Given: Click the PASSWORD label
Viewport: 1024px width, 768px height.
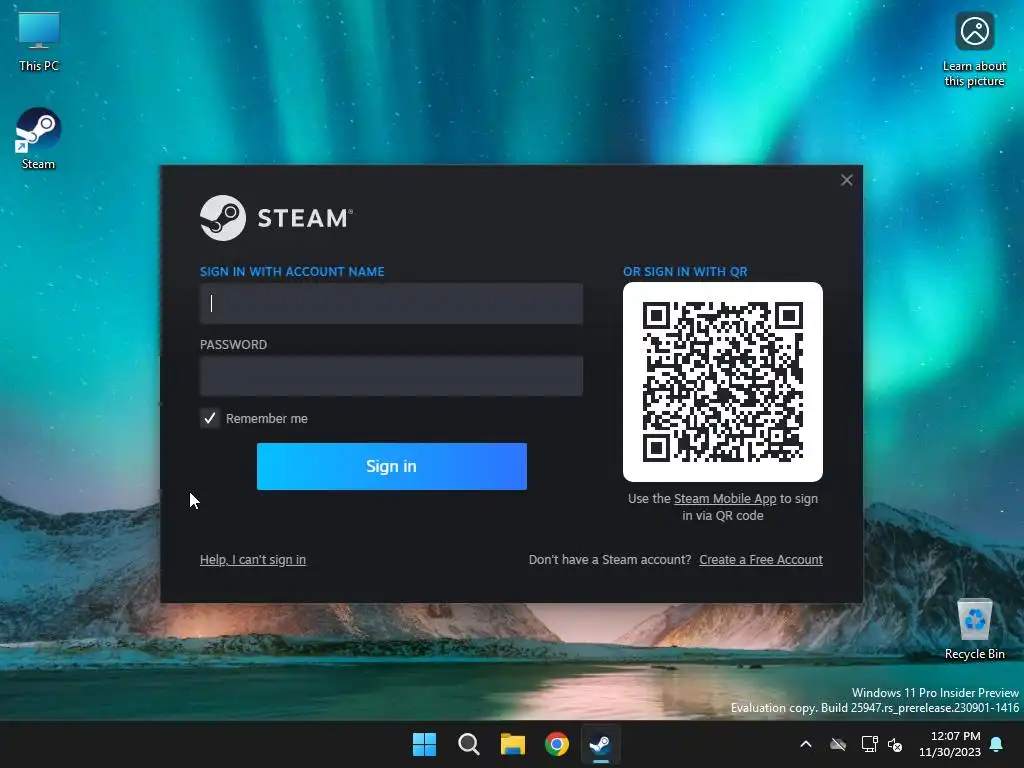Looking at the screenshot, I should [x=233, y=345].
